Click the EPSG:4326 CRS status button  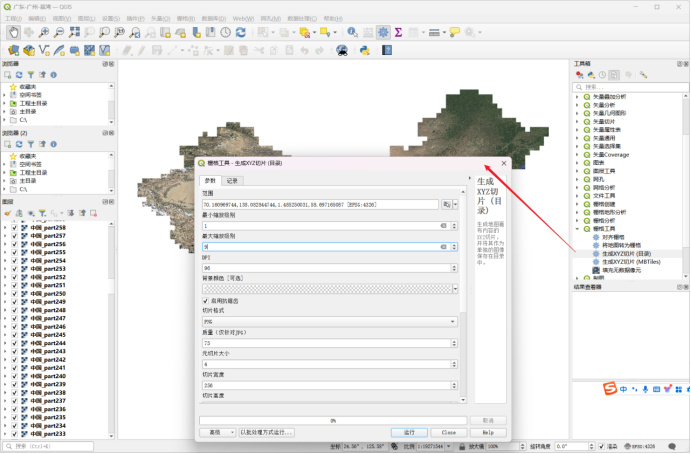click(x=640, y=447)
